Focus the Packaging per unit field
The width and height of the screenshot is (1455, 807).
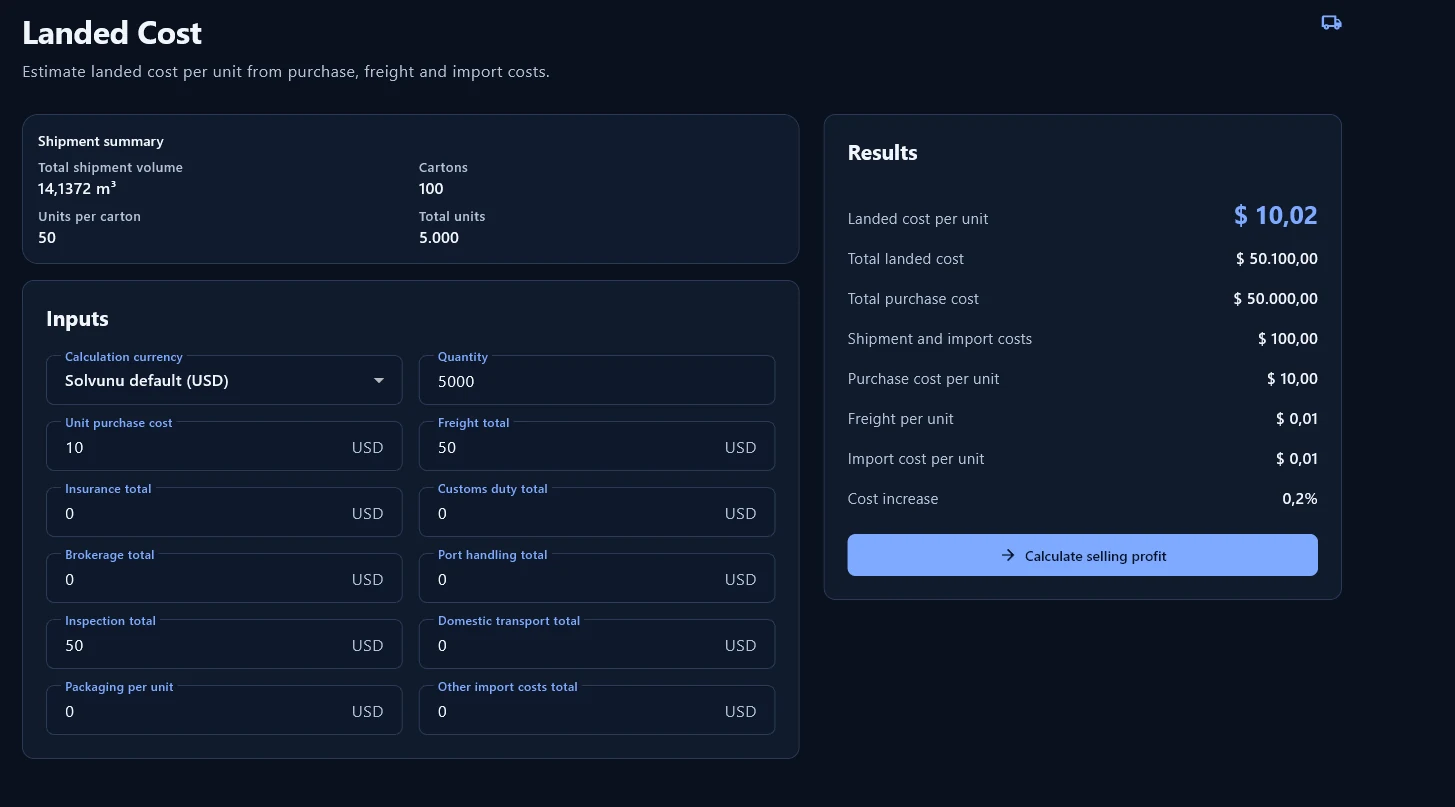click(x=224, y=710)
